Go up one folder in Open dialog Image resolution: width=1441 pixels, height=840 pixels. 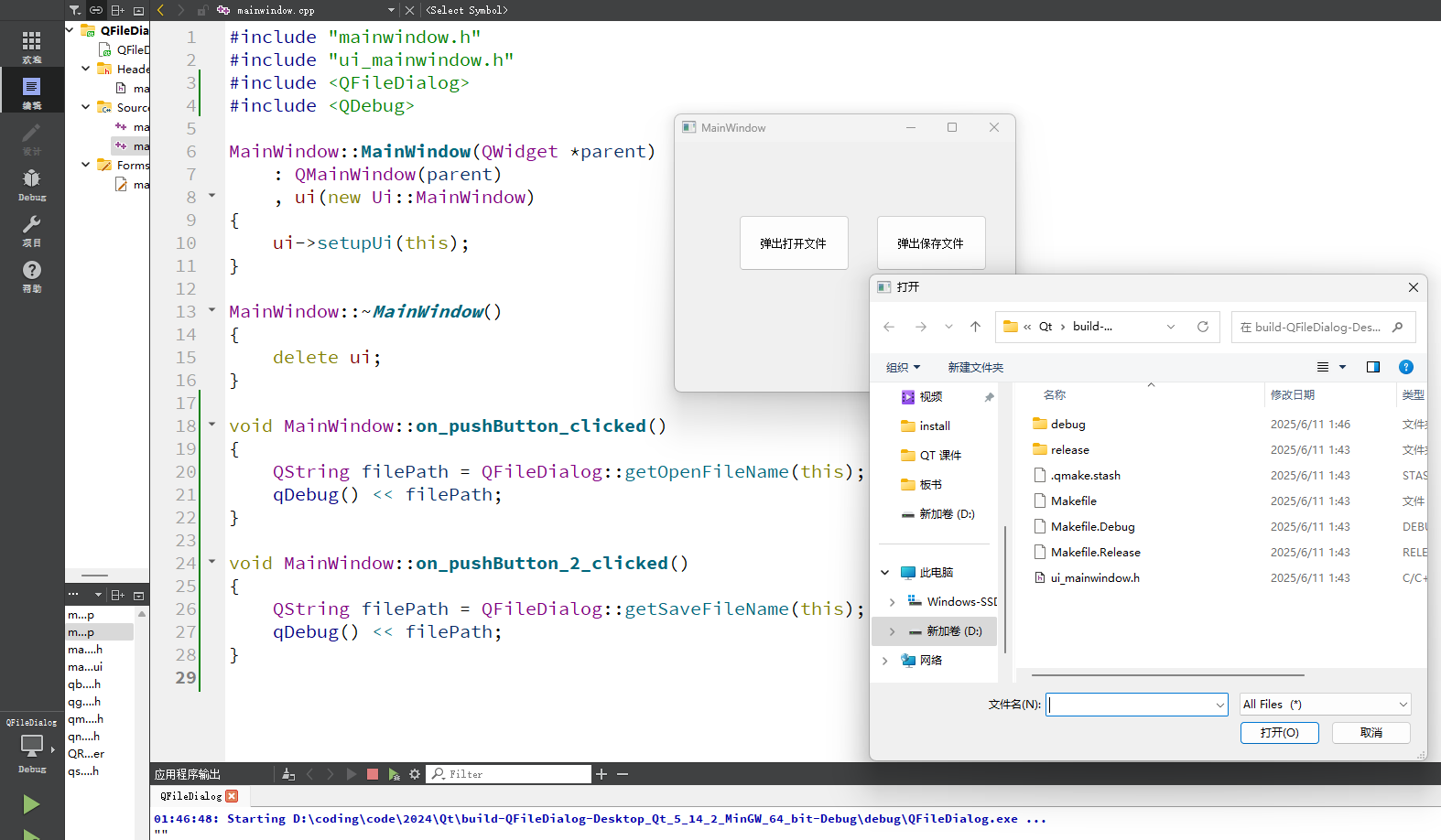tap(975, 327)
